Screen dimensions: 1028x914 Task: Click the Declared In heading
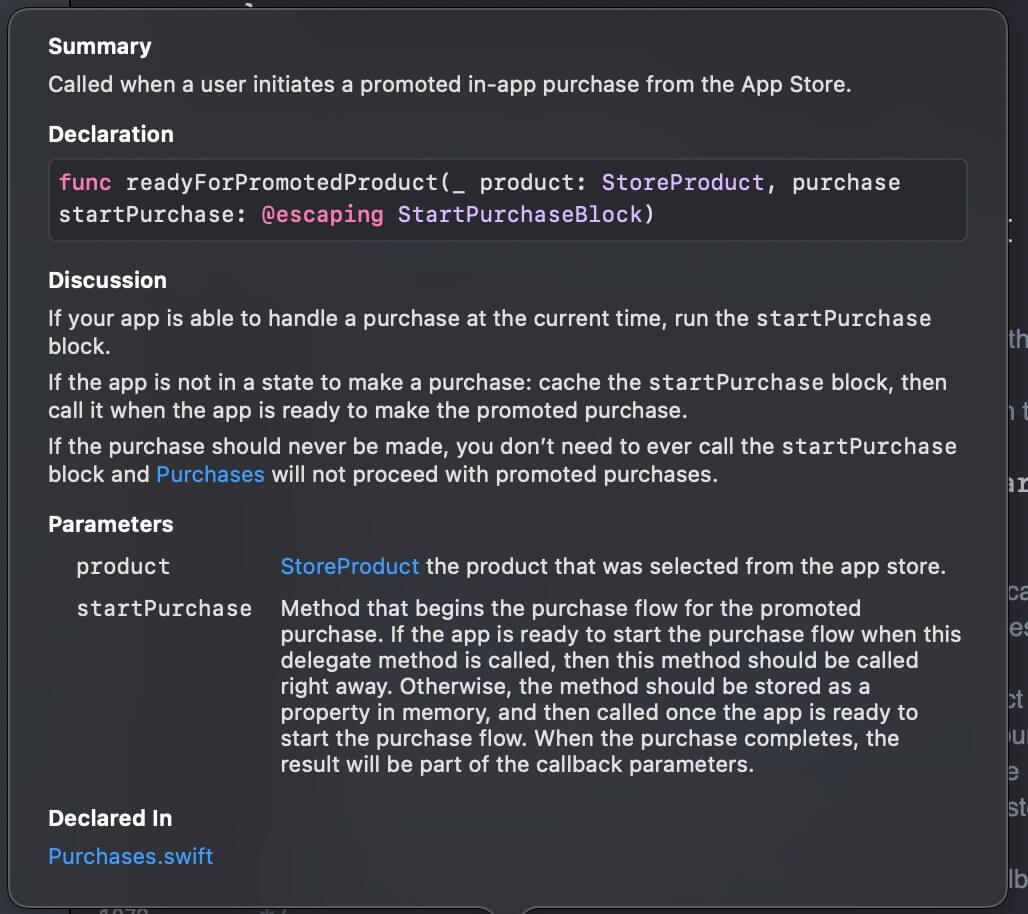coord(110,818)
